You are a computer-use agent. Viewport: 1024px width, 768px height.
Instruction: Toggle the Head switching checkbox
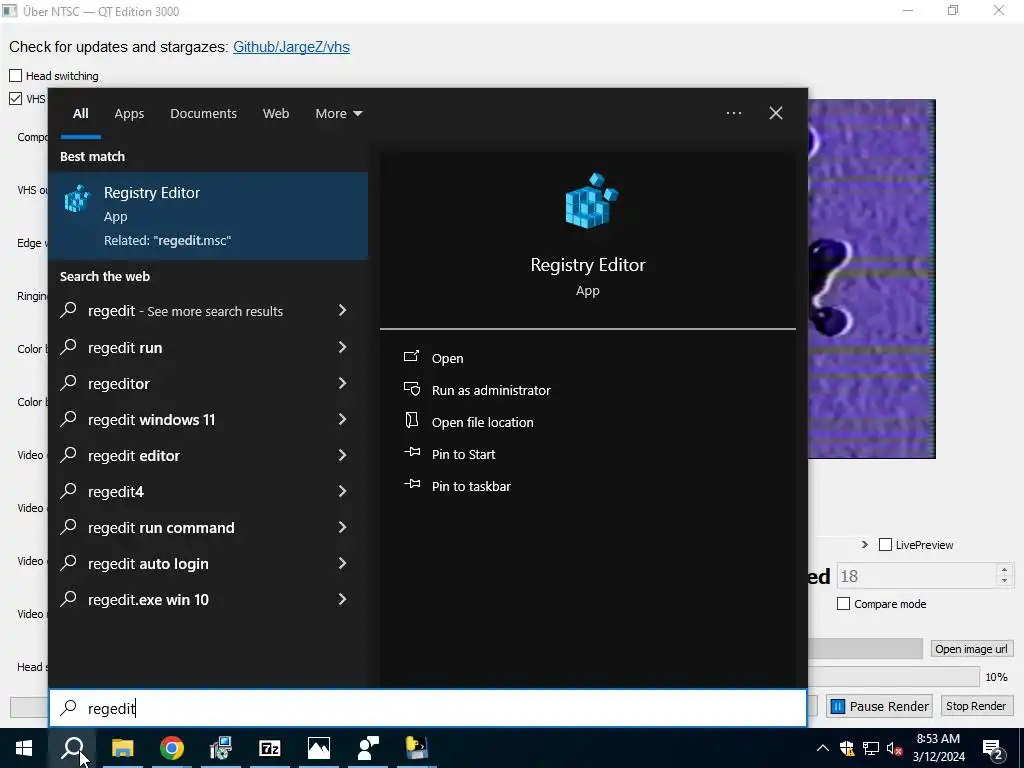click(x=16, y=76)
